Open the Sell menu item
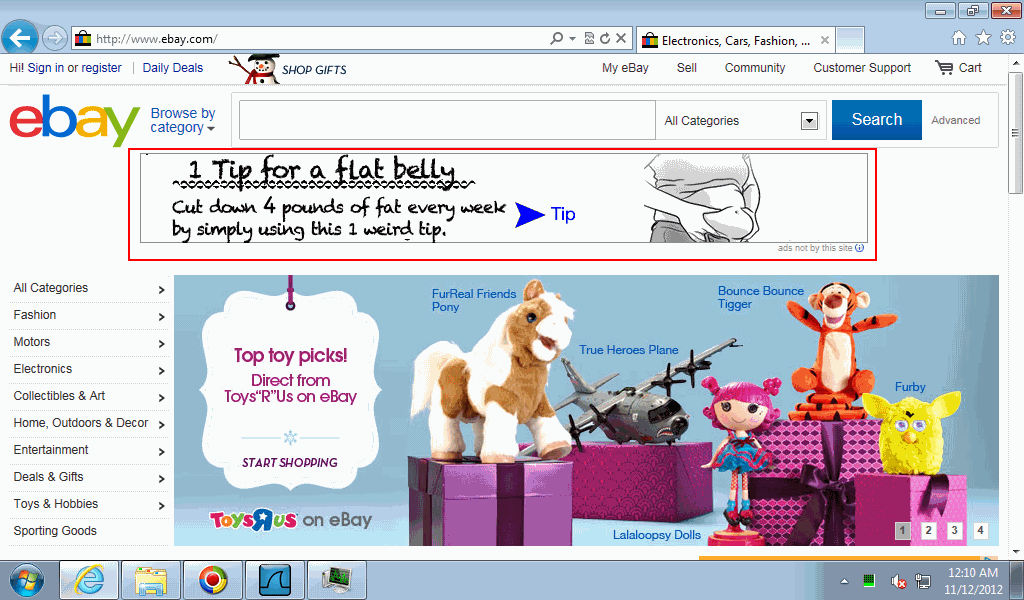This screenshot has height=600, width=1024. 686,68
